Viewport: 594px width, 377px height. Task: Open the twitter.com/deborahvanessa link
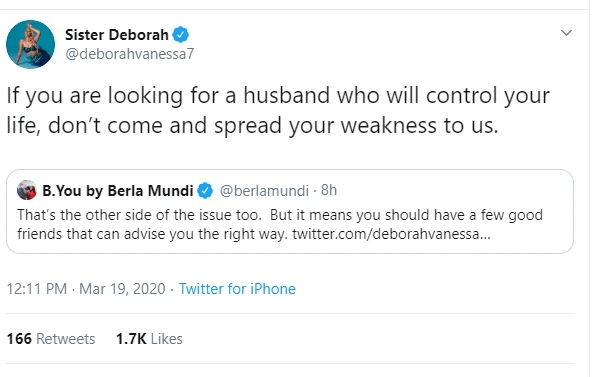click(391, 234)
